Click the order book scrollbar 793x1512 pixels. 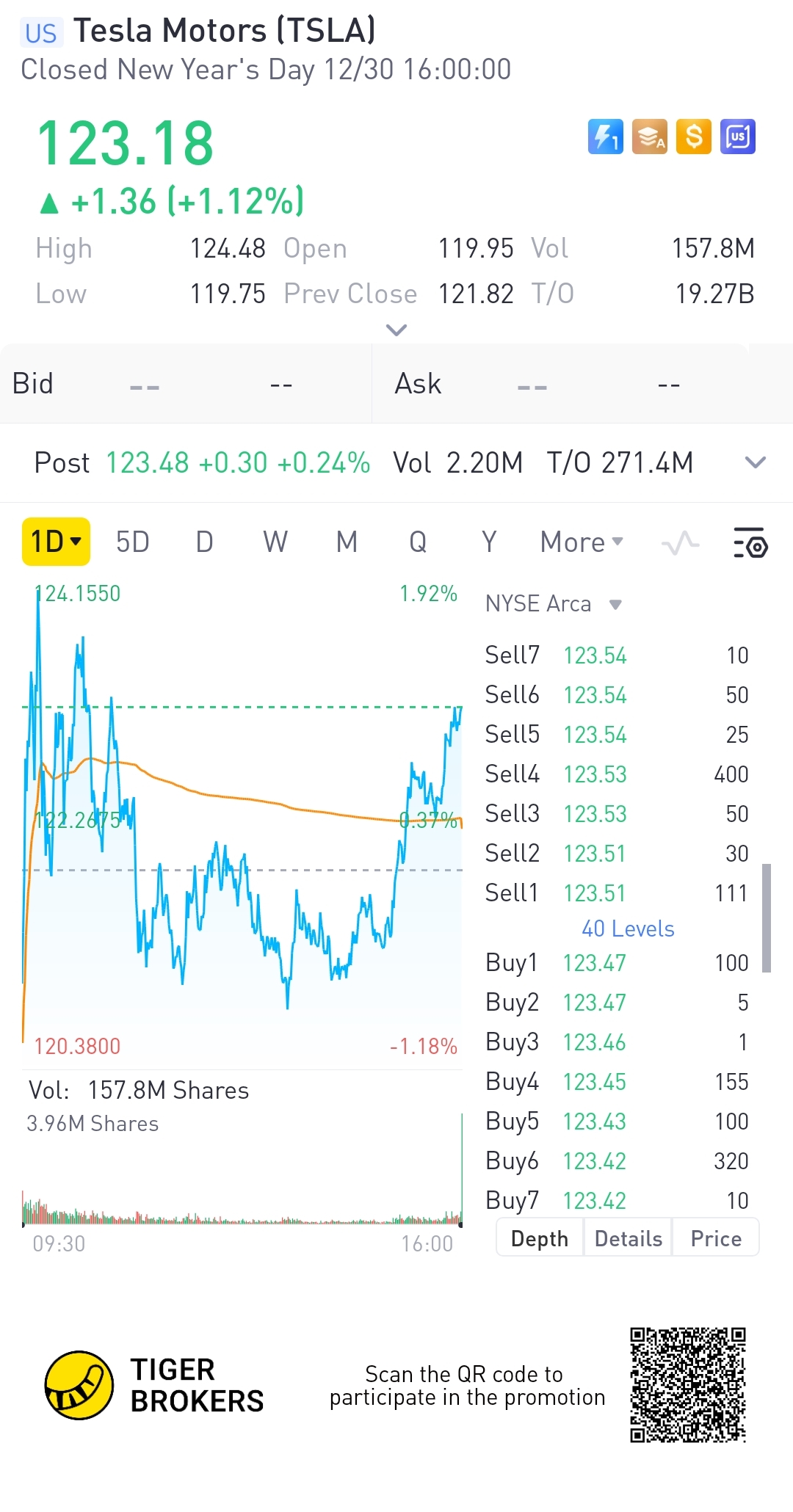(x=767, y=917)
